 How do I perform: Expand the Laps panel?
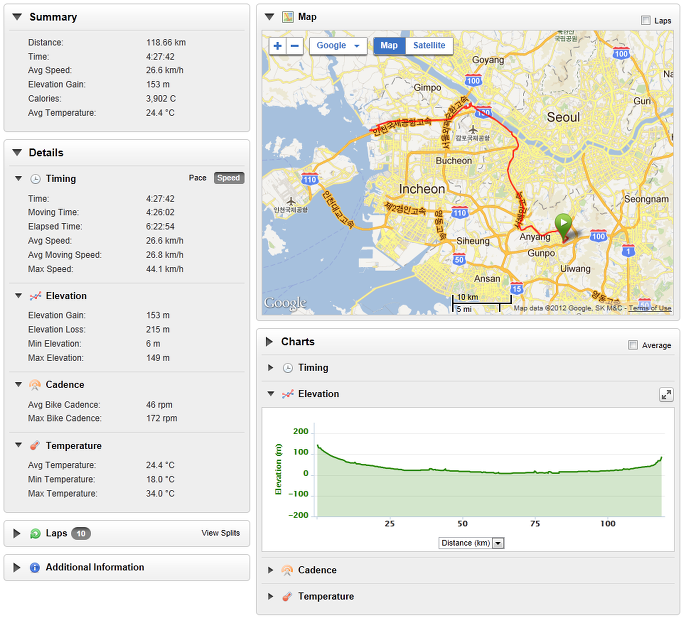tap(17, 533)
